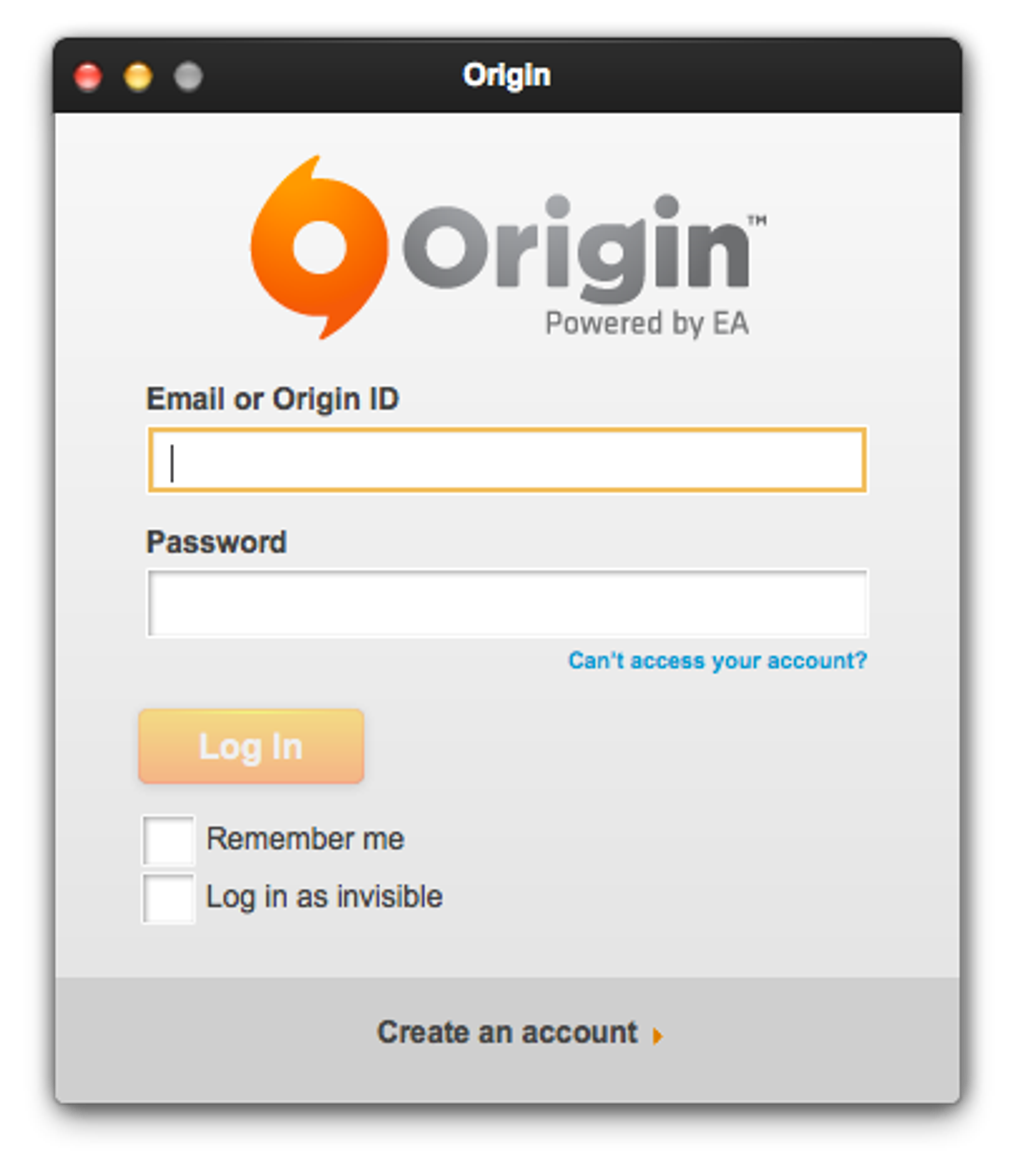Click the Email or Origin ID label
This screenshot has height=1176, width=1020.
[272, 399]
